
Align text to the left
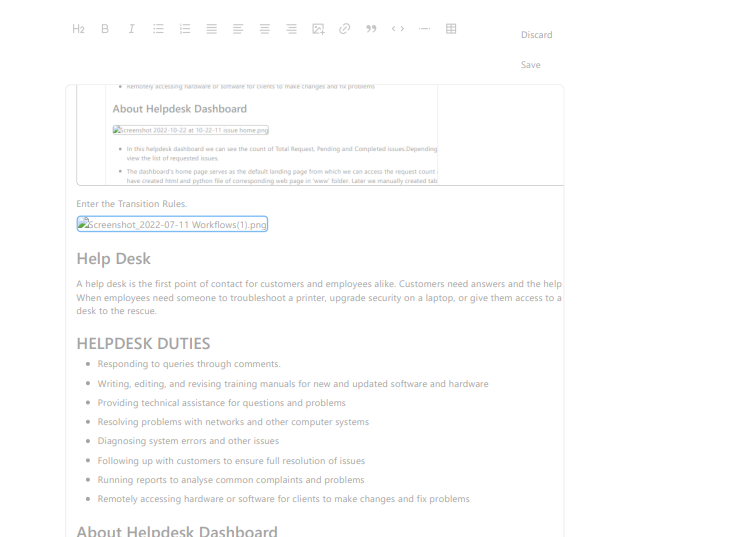pyautogui.click(x=238, y=29)
